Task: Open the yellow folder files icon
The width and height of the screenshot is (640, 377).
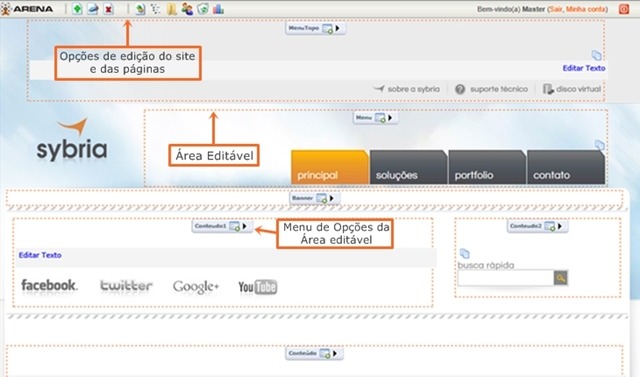Action: pos(171,9)
